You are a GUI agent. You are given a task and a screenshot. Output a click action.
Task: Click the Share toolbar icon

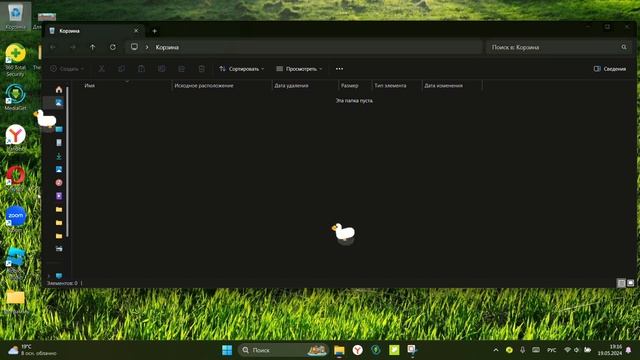pos(182,69)
